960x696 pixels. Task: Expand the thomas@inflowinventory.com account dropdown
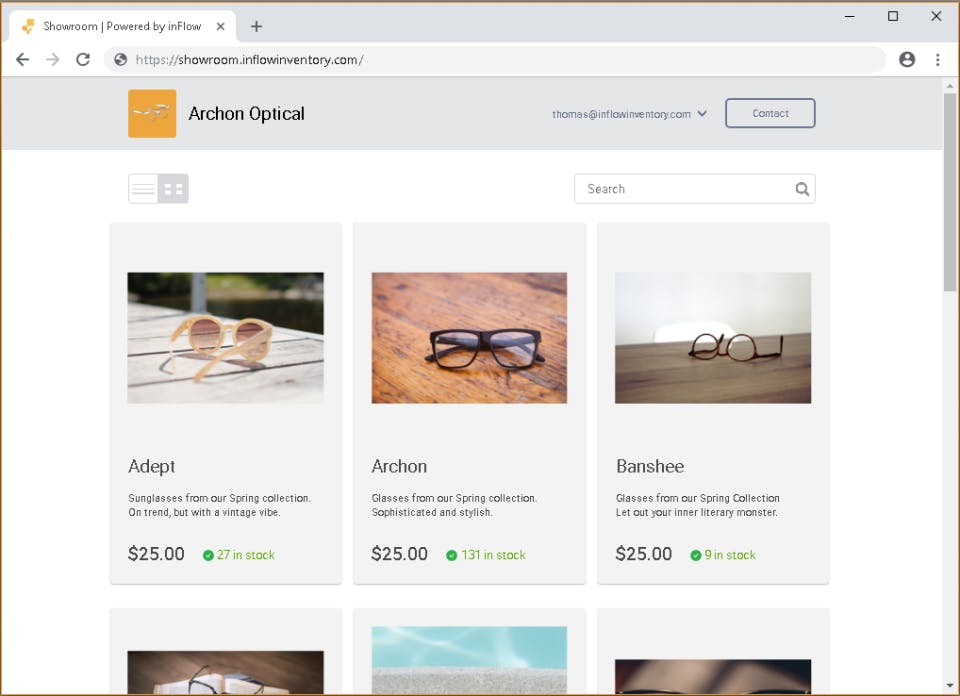pyautogui.click(x=629, y=114)
